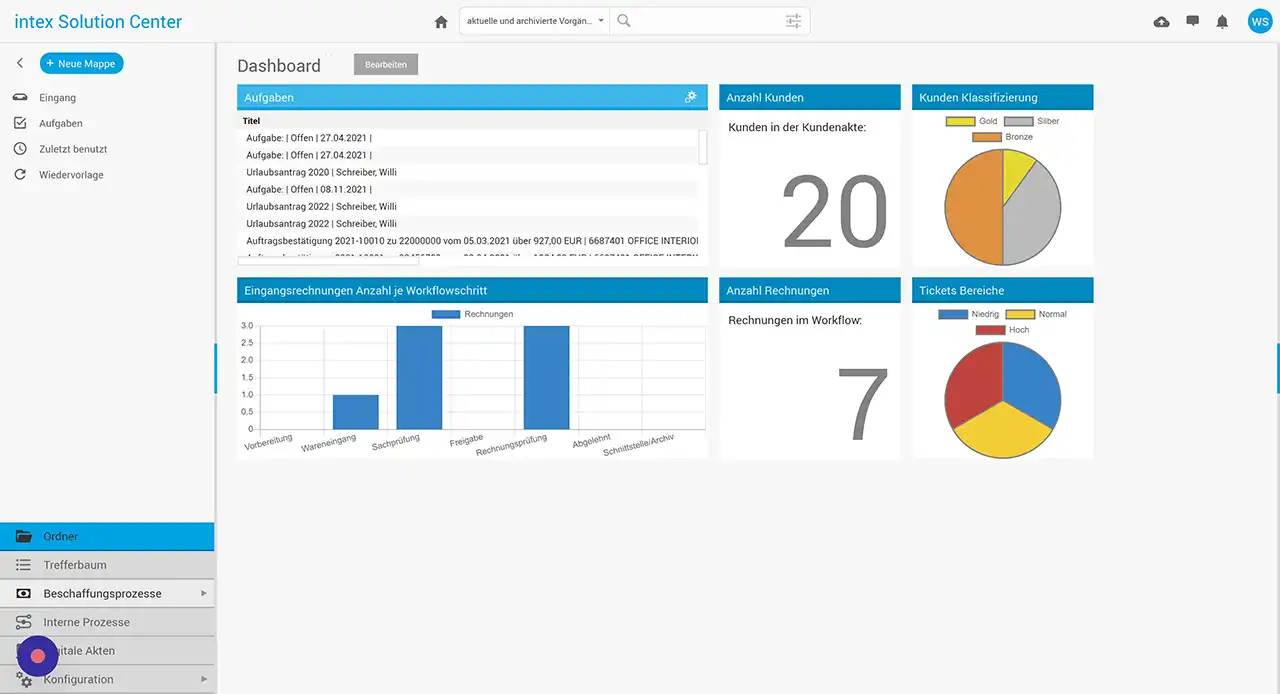Go to the home dashboard icon
This screenshot has width=1280, height=694.
tap(441, 22)
